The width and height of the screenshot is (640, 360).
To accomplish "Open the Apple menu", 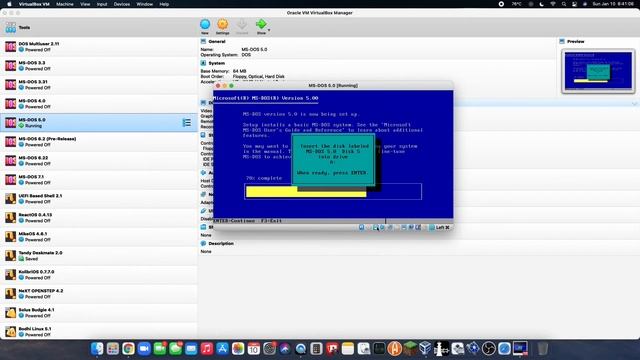I will pyautogui.click(x=9, y=4).
